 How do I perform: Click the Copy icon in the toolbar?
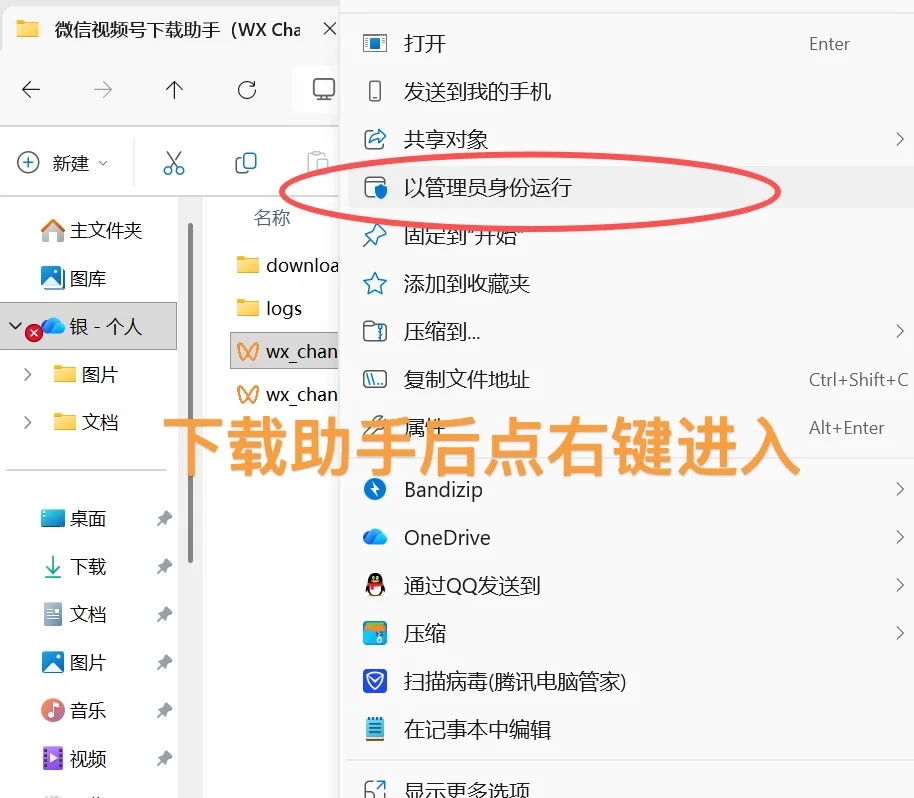click(x=244, y=162)
